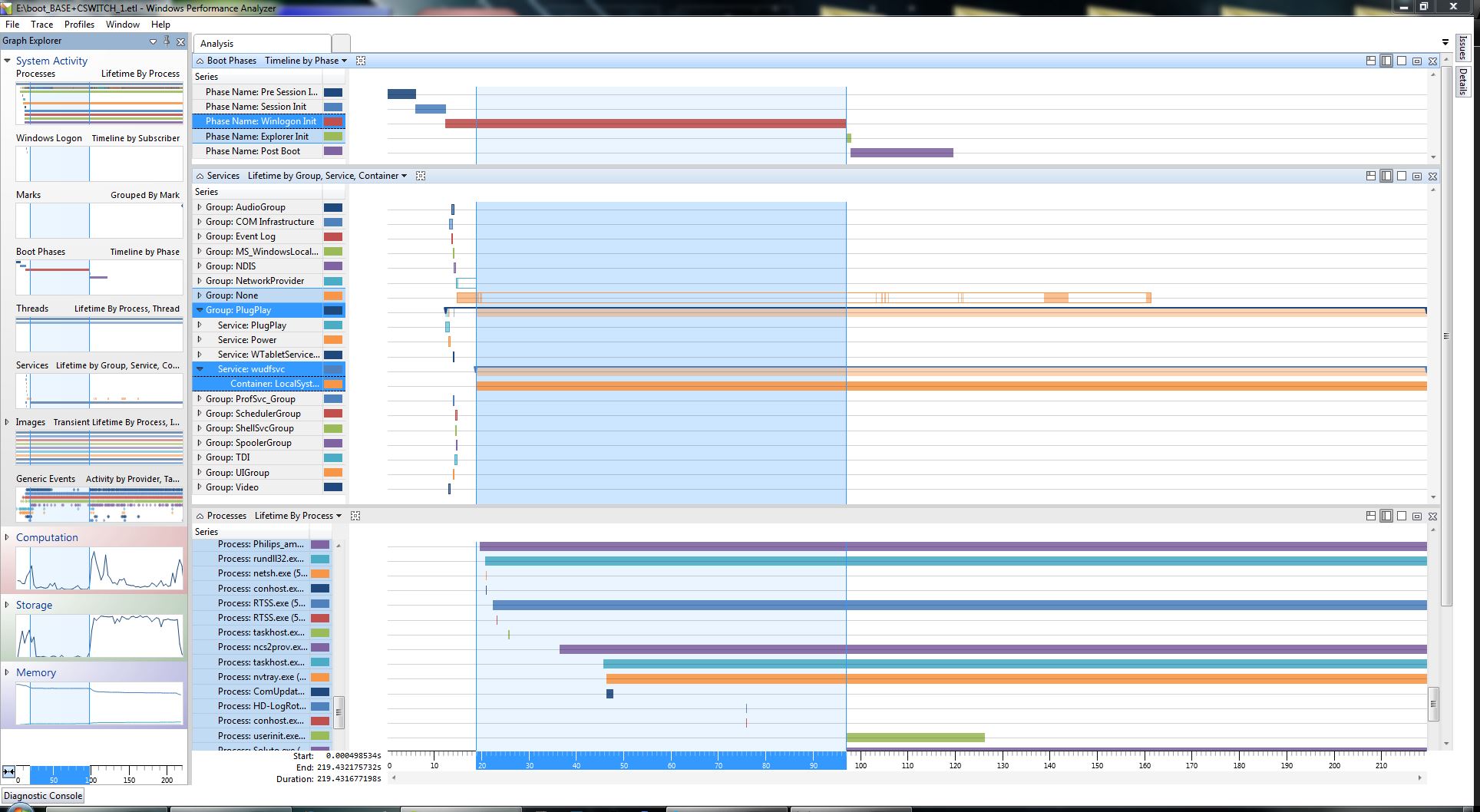Pin the Graph Explorer panel
This screenshot has height=812, width=1480.
(167, 41)
